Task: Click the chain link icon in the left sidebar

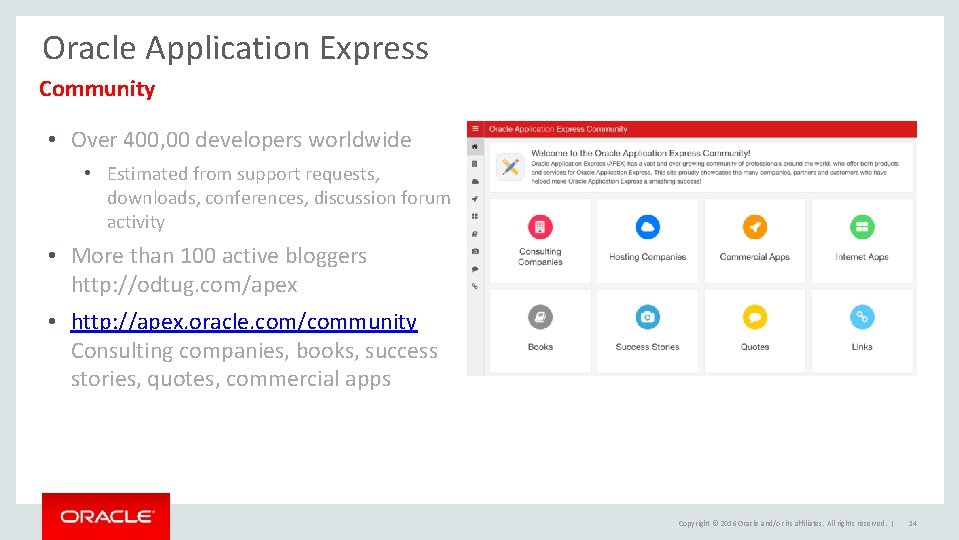Action: coord(475,286)
